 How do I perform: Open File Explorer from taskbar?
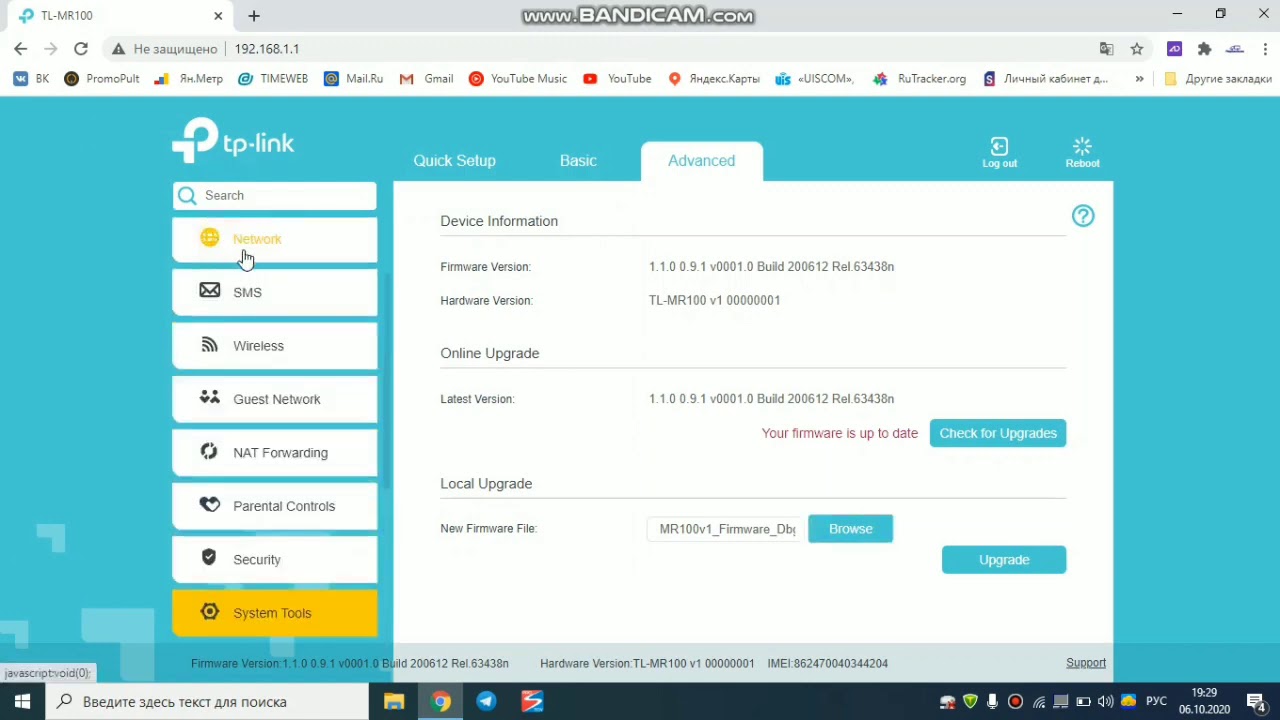pyautogui.click(x=394, y=702)
